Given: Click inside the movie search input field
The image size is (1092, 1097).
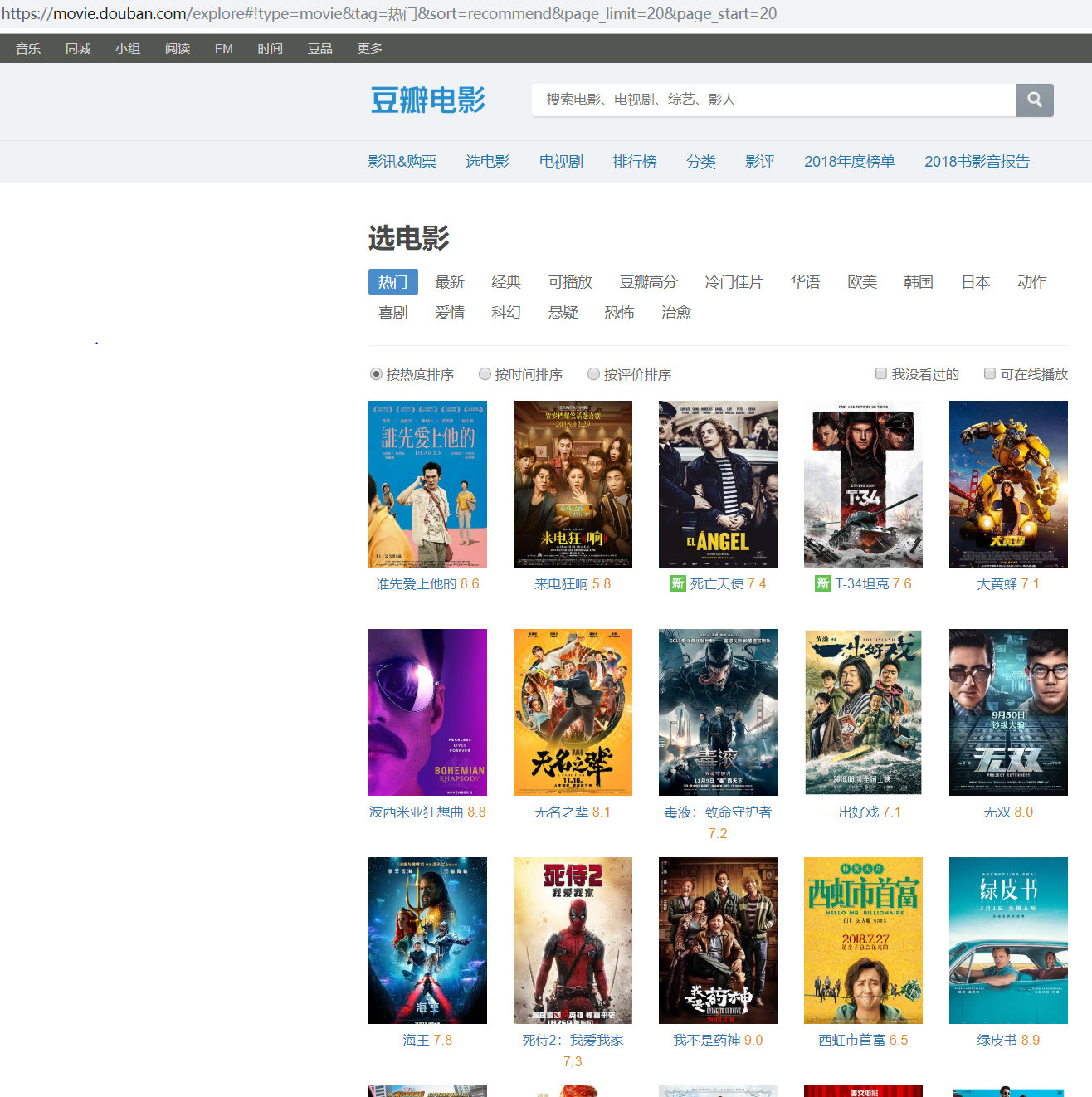Looking at the screenshot, I should click(x=772, y=100).
